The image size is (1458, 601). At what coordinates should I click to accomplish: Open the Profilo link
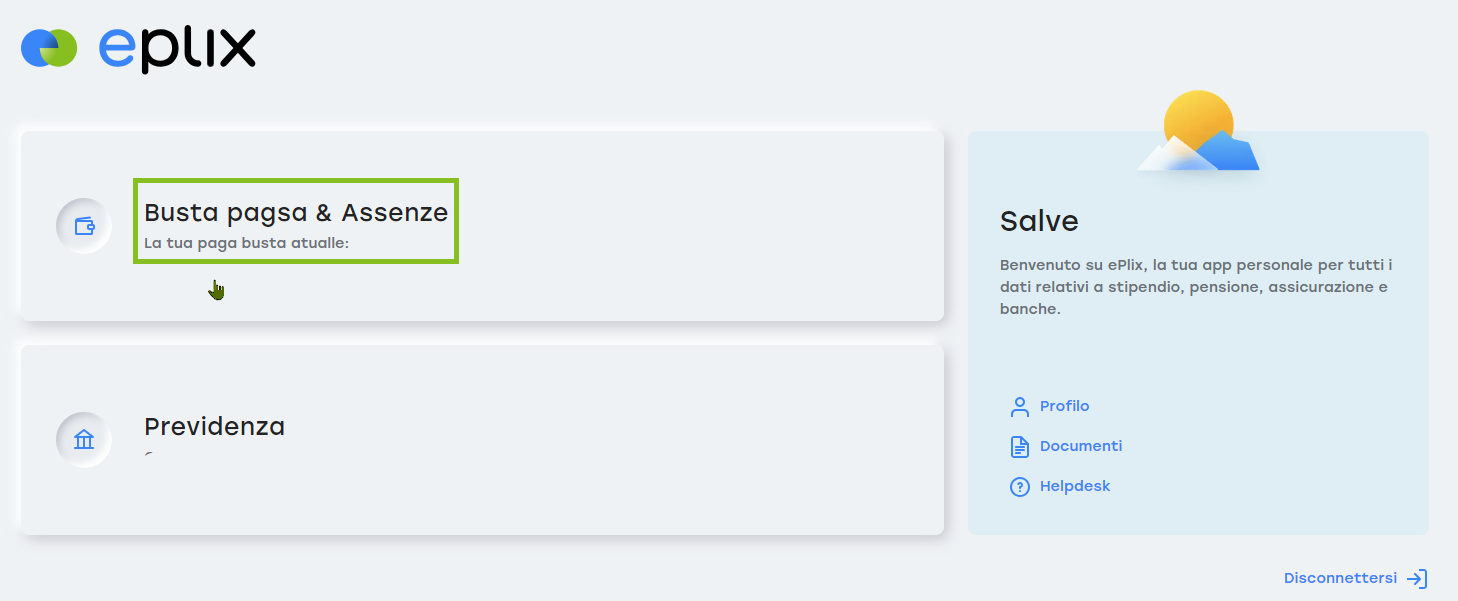1064,406
